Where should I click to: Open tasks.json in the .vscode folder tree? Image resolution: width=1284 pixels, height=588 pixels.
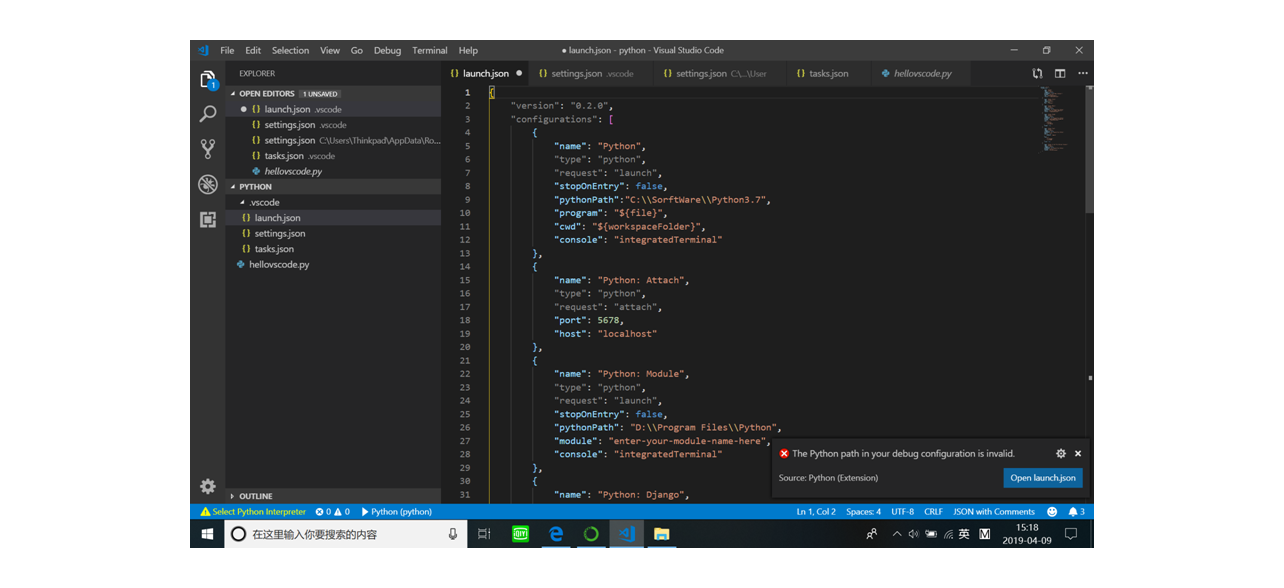pyautogui.click(x=333, y=249)
